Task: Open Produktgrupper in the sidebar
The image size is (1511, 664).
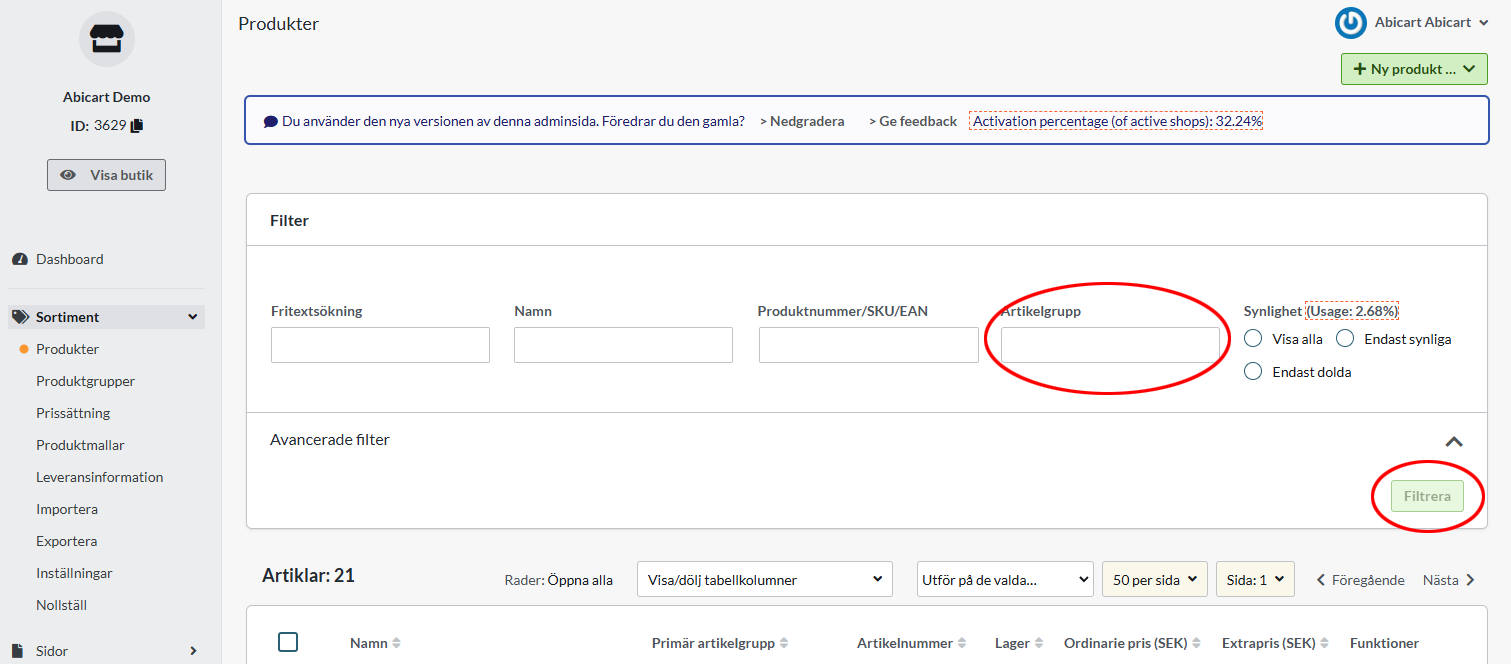Action: 85,381
